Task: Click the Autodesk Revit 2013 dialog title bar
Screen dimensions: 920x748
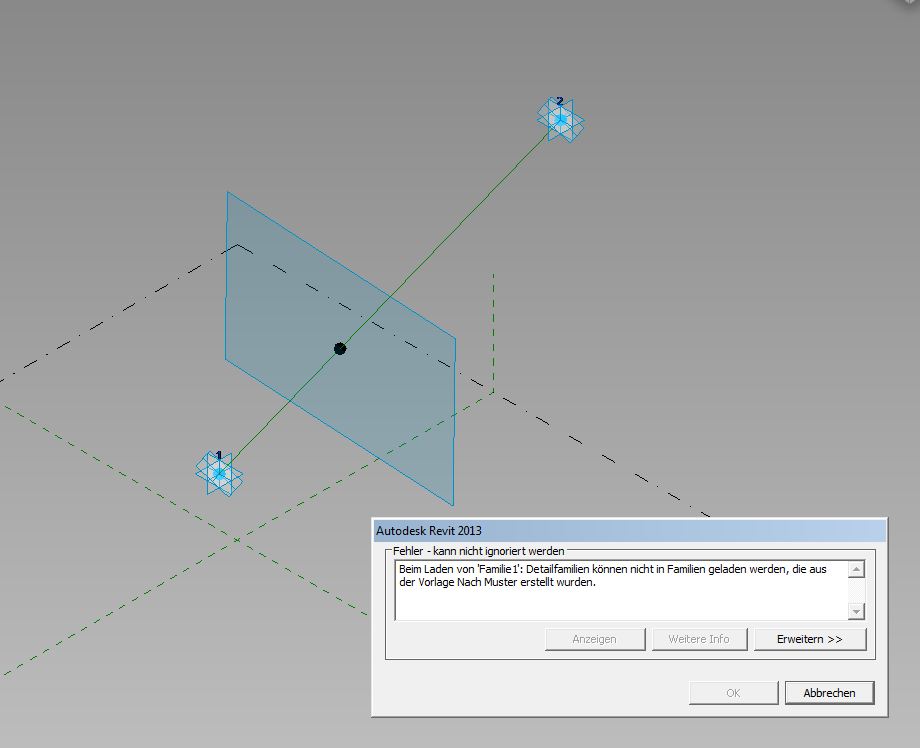Action: pos(630,530)
